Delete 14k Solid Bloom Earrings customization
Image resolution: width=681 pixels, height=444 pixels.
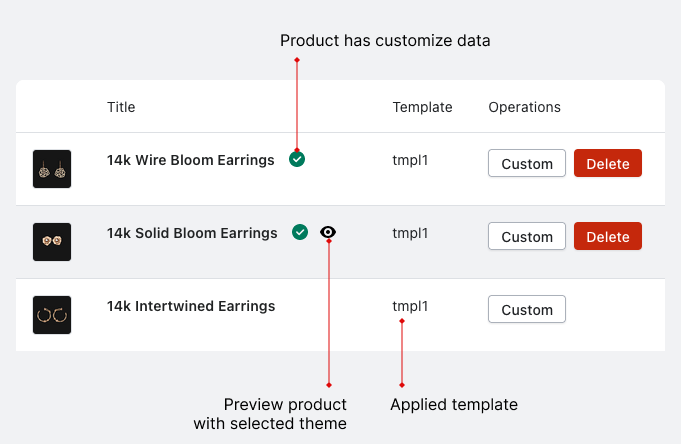tap(608, 237)
